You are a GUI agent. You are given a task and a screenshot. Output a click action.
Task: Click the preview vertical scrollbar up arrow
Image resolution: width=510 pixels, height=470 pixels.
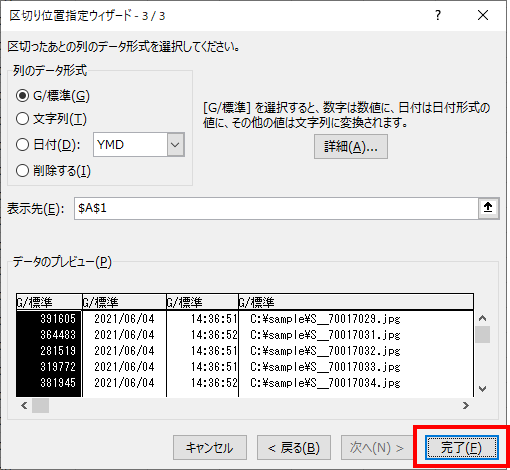(482, 318)
